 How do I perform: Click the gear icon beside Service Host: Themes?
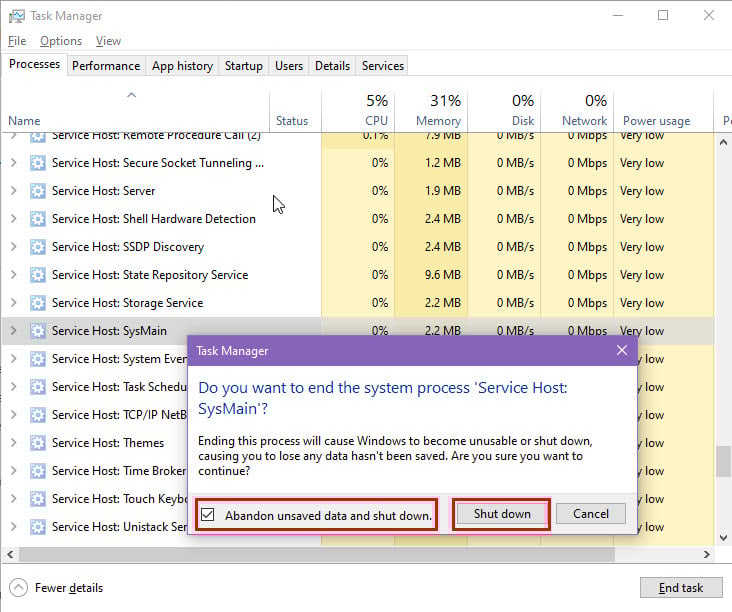coord(38,443)
